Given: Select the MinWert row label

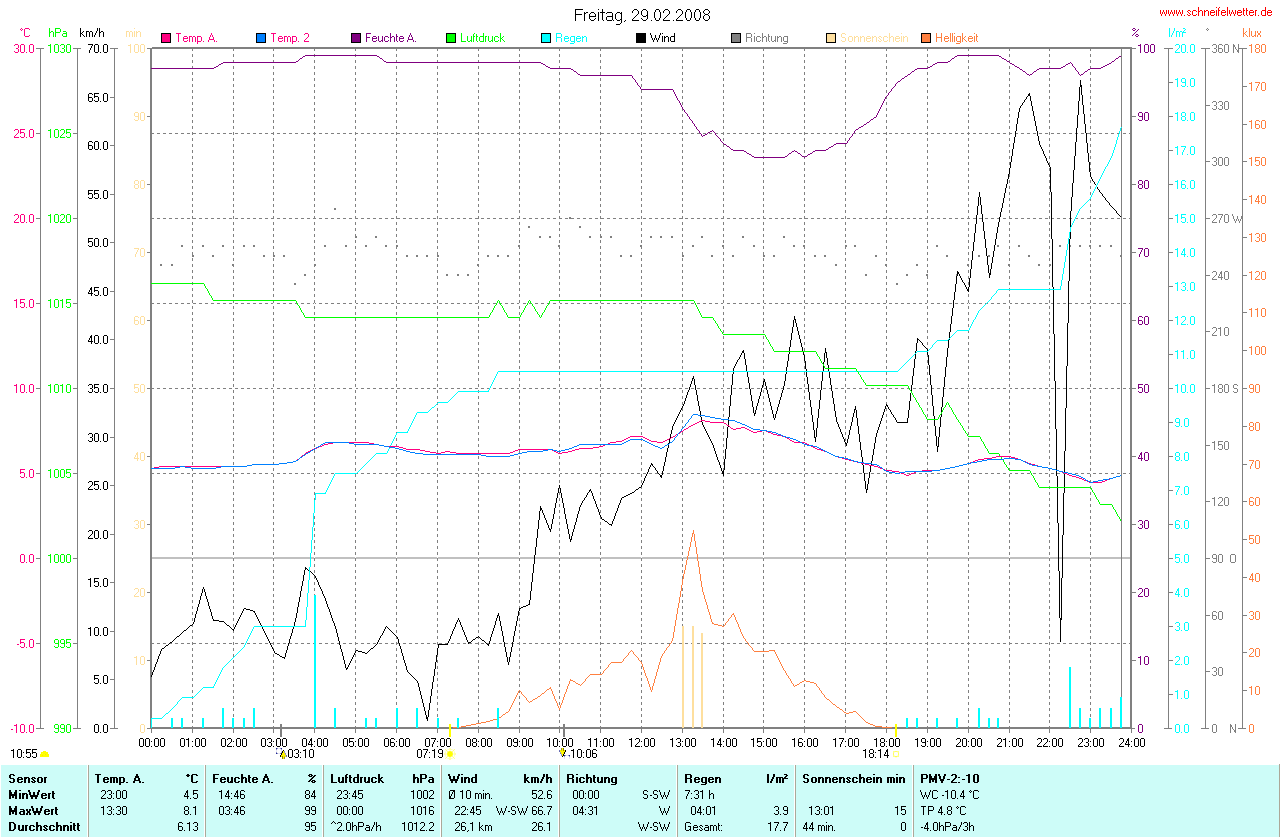Looking at the screenshot, I should (33, 794).
